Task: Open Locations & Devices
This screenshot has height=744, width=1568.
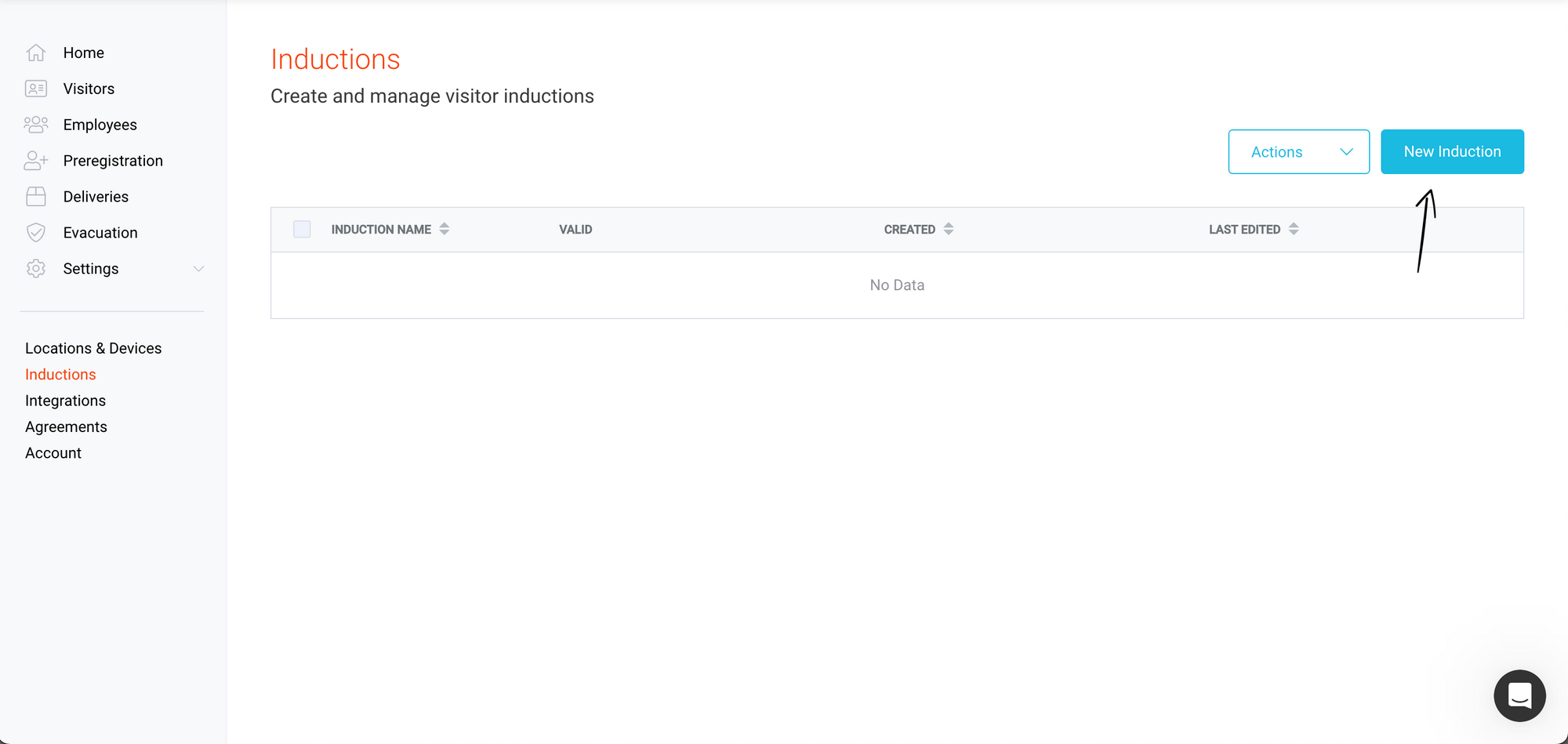Action: 93,347
